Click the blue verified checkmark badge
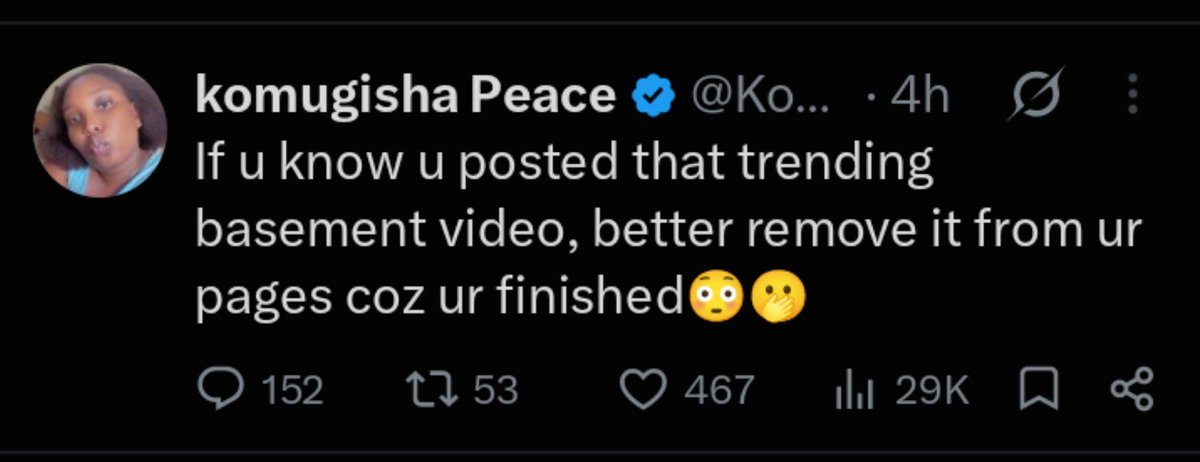Screen dimensions: 1200x462 [648, 95]
